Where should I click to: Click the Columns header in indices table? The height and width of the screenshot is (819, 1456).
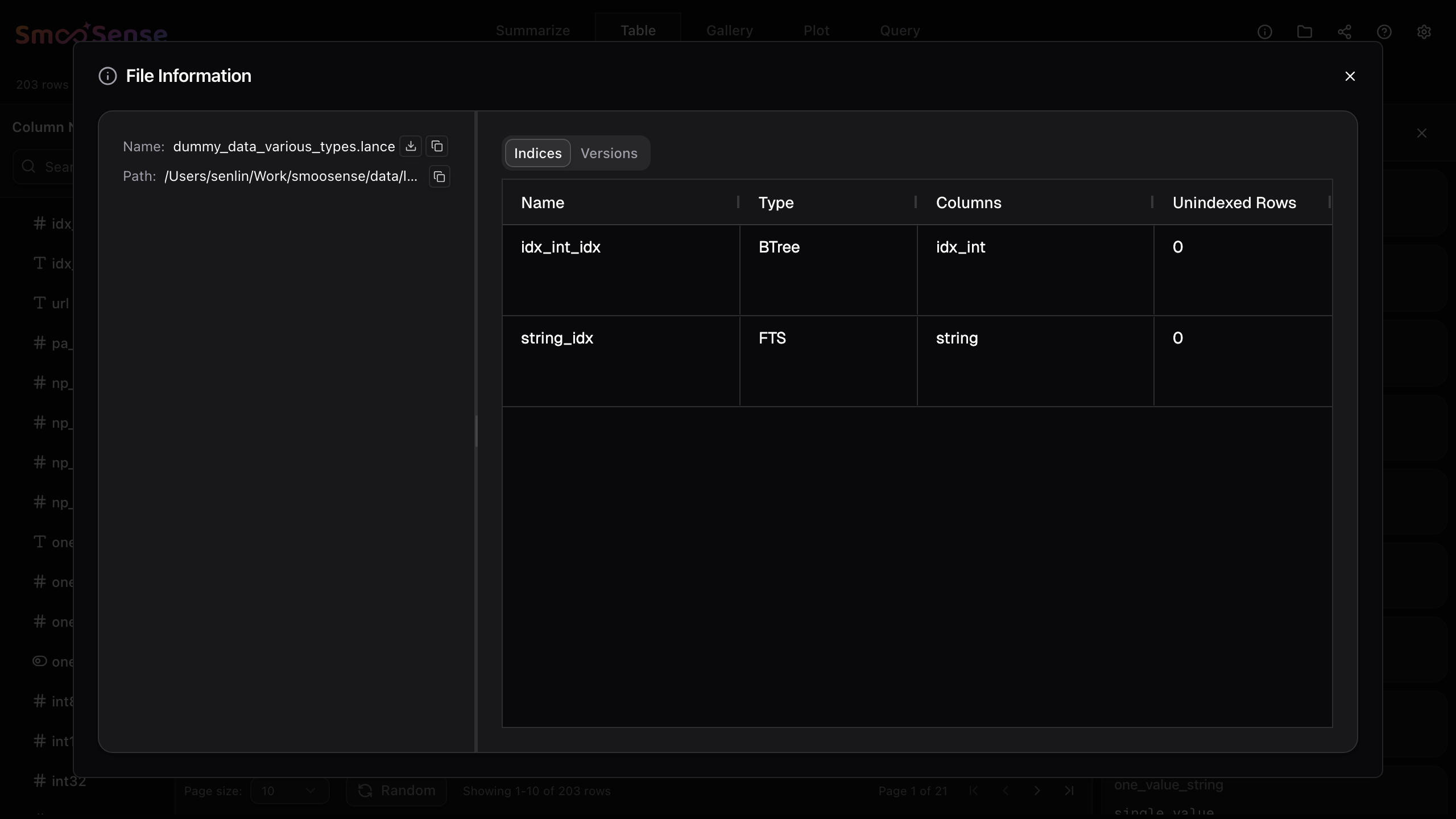[x=969, y=202]
